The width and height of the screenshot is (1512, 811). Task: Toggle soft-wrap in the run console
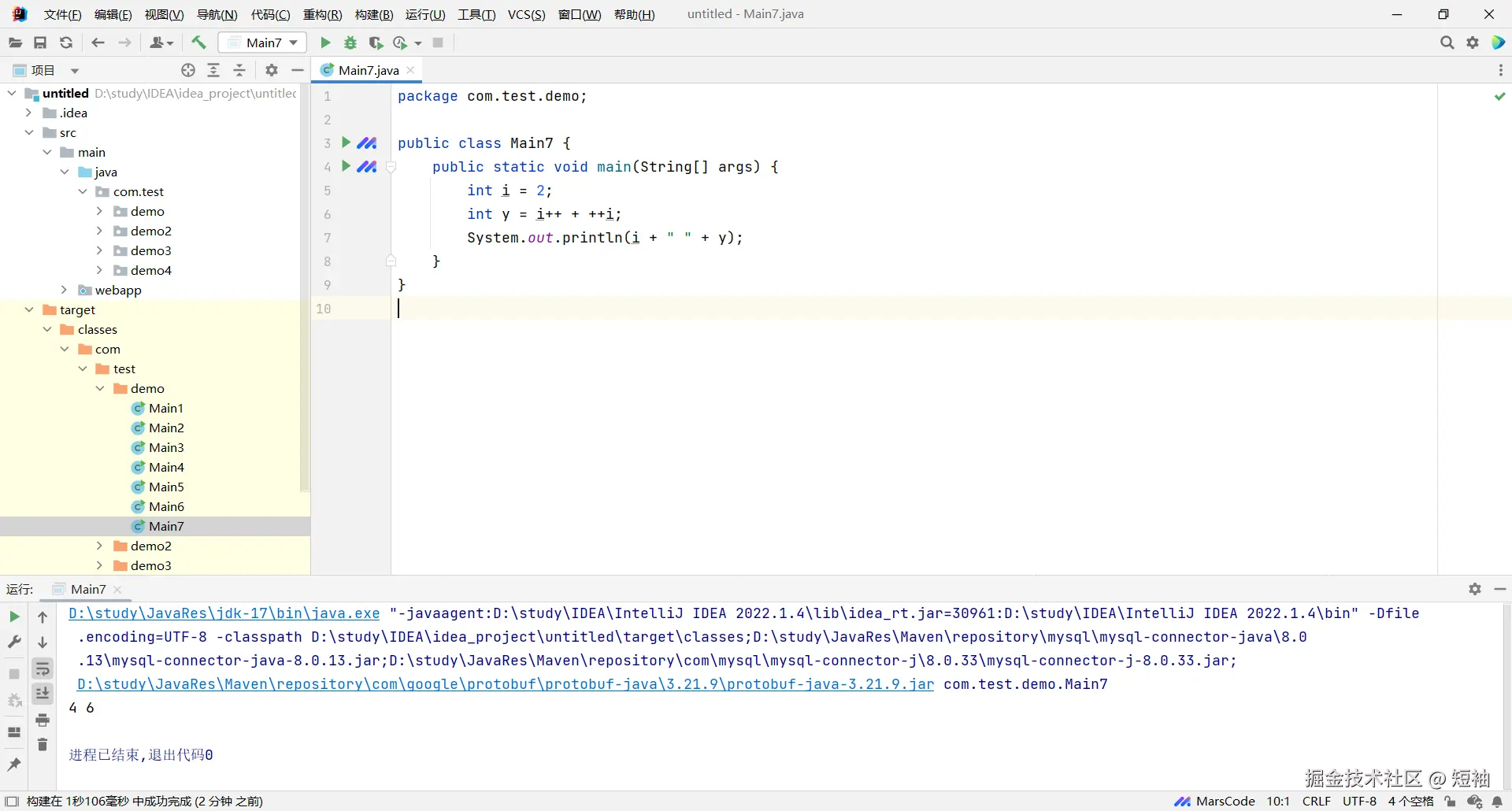[x=43, y=669]
